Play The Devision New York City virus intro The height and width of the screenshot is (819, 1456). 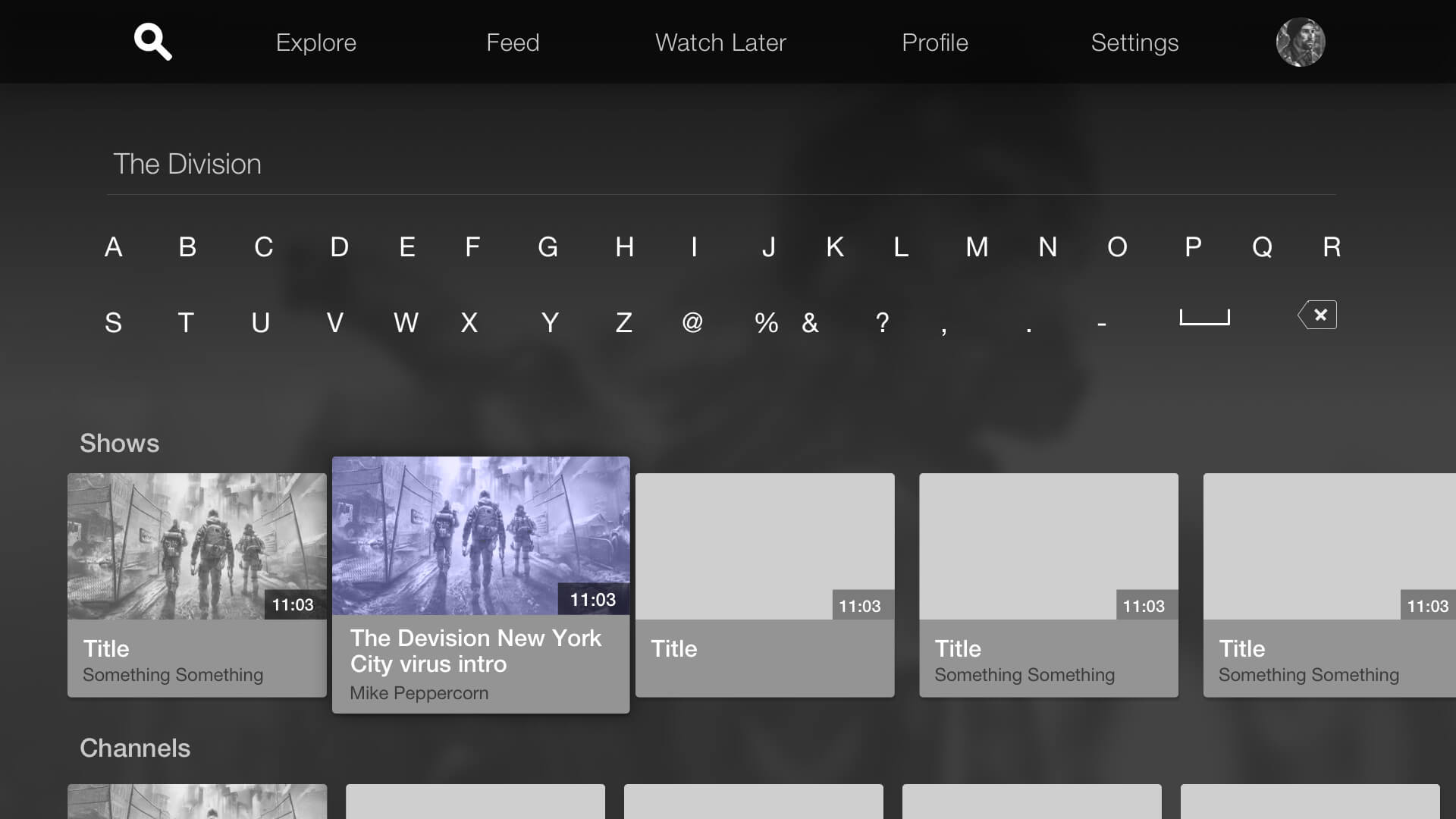[481, 585]
